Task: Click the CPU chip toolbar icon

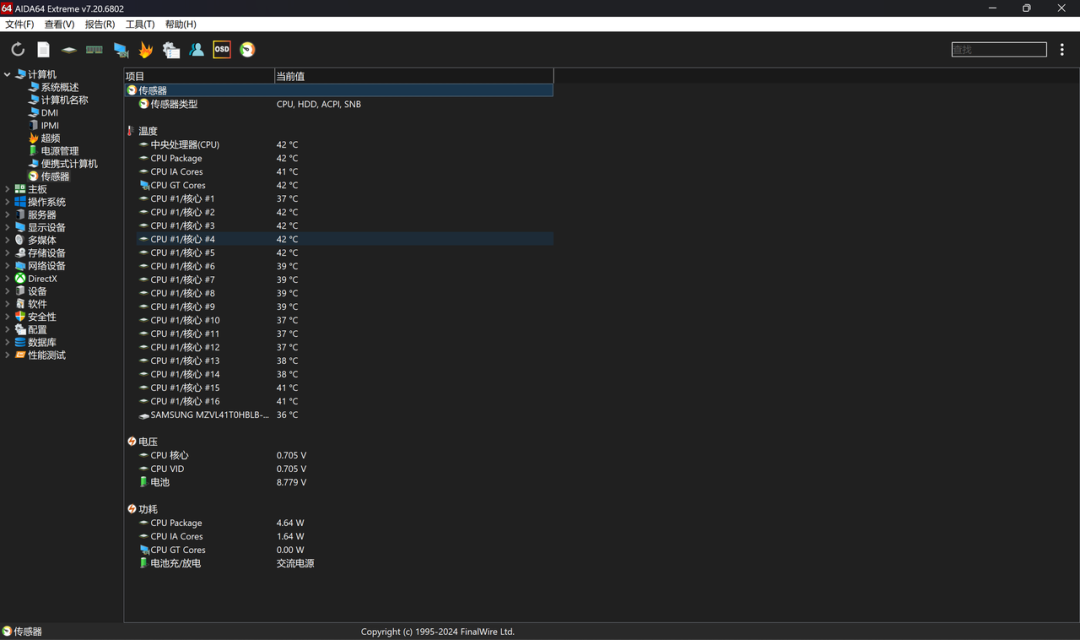Action: [x=69, y=50]
